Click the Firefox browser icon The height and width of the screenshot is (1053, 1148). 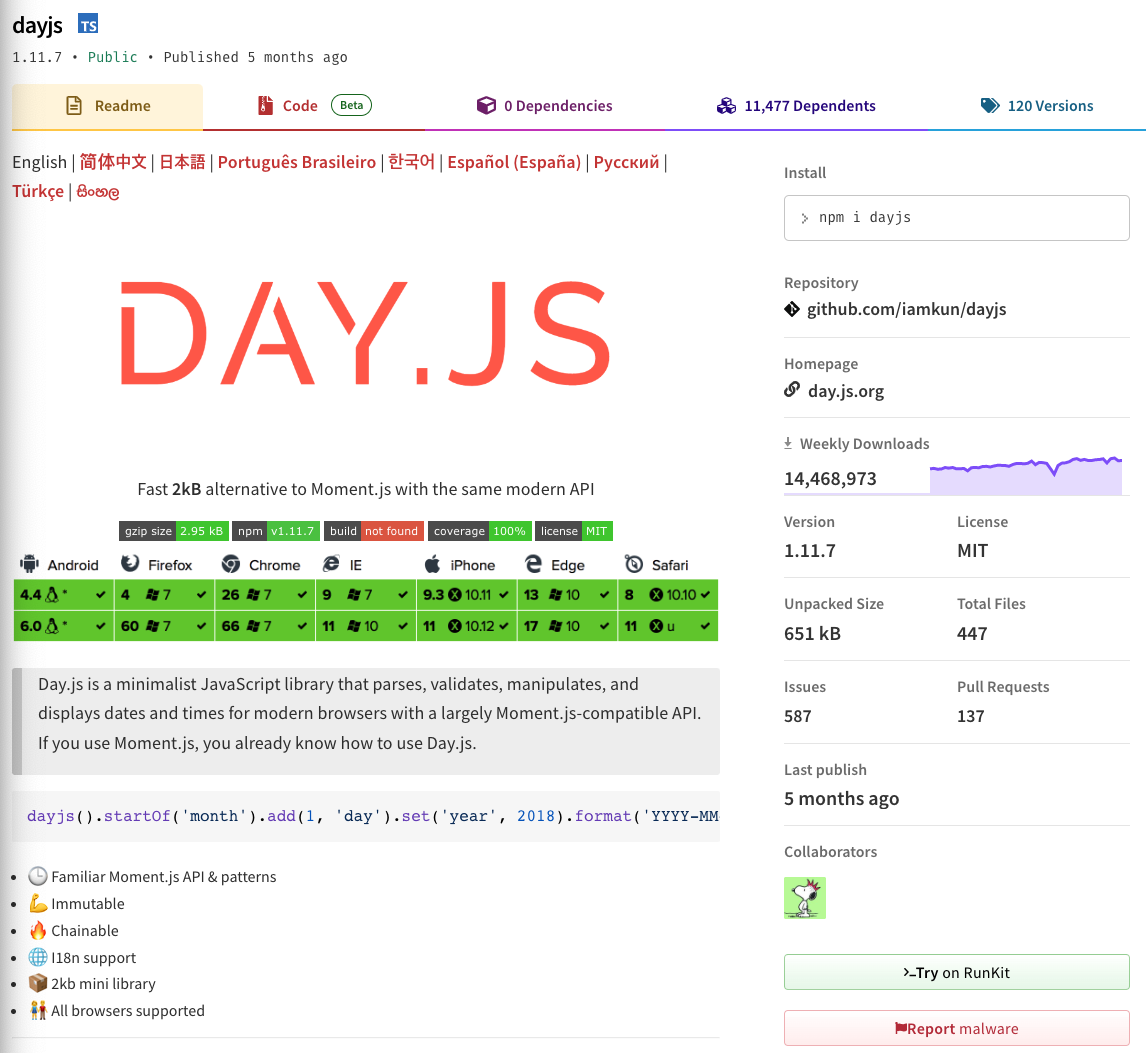130,563
